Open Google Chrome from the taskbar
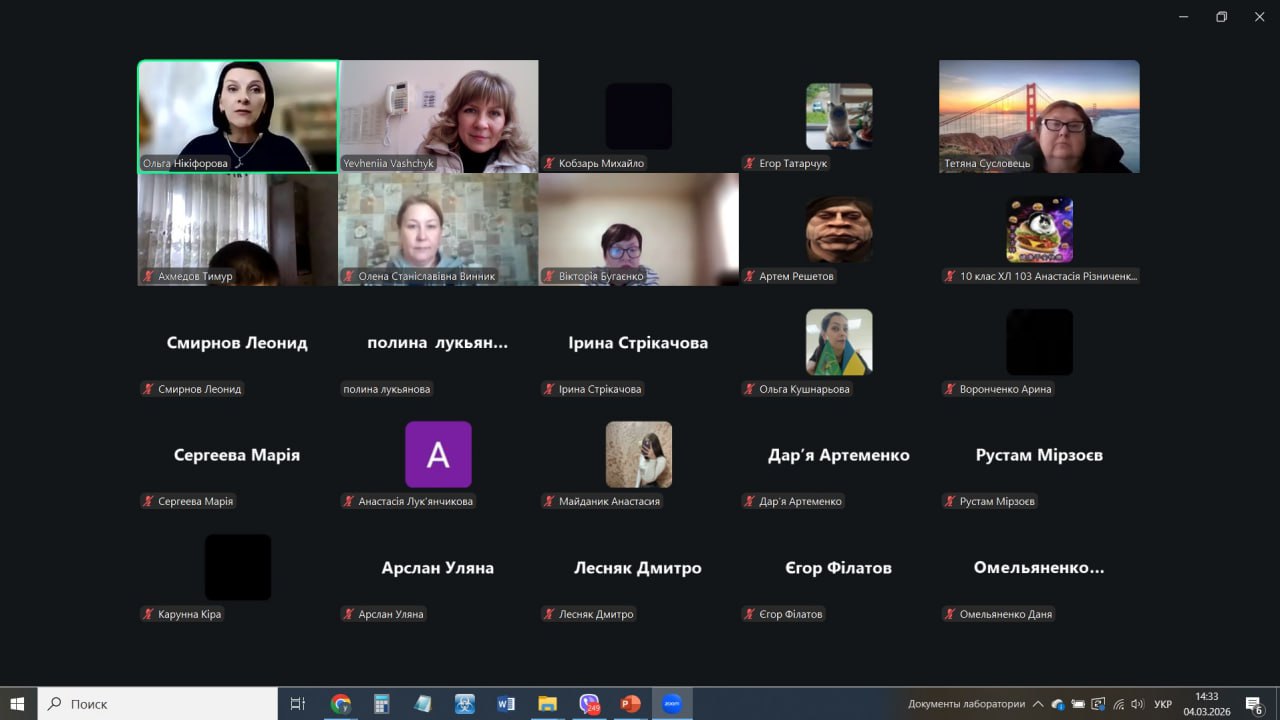The width and height of the screenshot is (1280, 720). coord(340,704)
